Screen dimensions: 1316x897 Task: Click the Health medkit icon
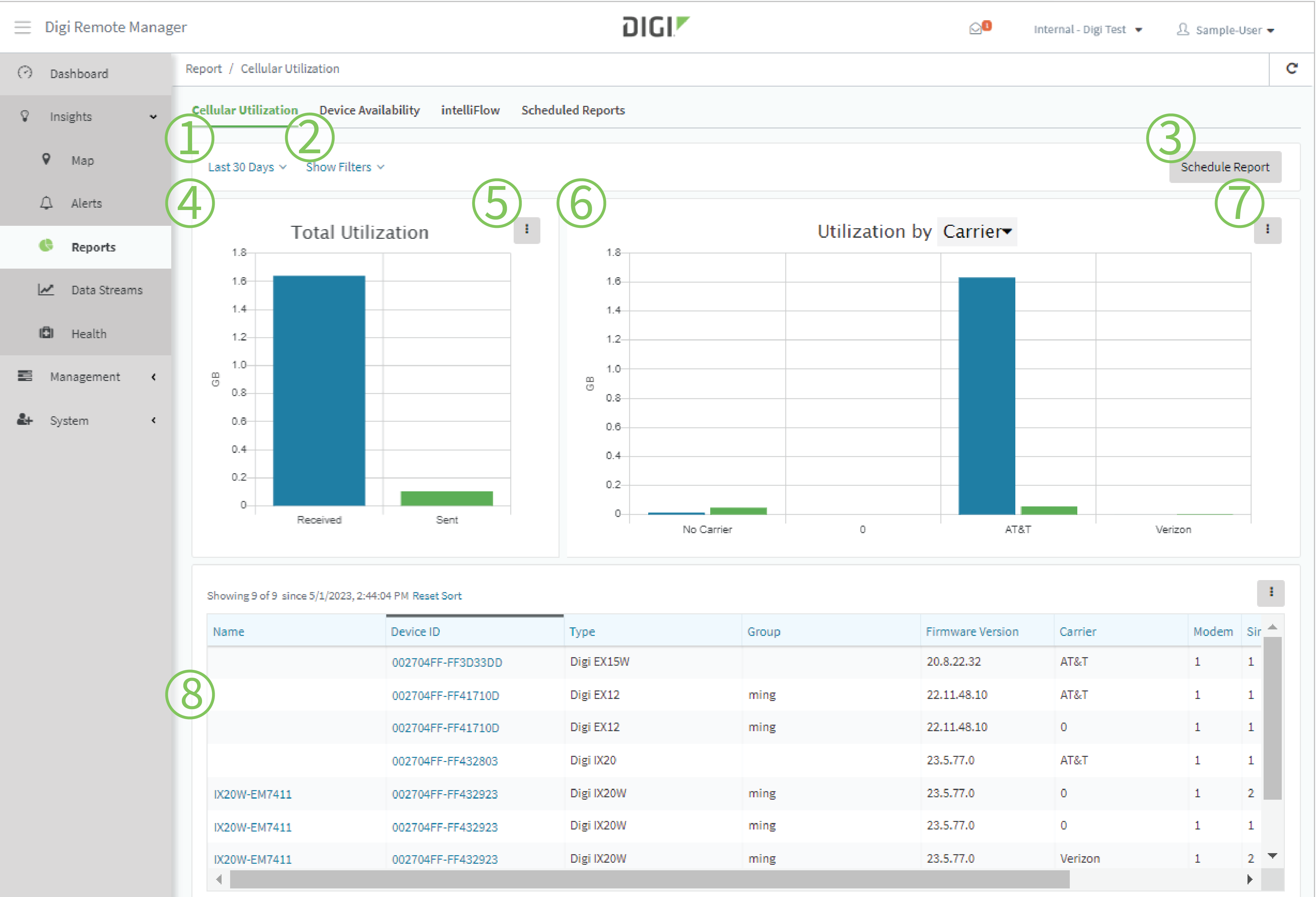pyautogui.click(x=47, y=333)
